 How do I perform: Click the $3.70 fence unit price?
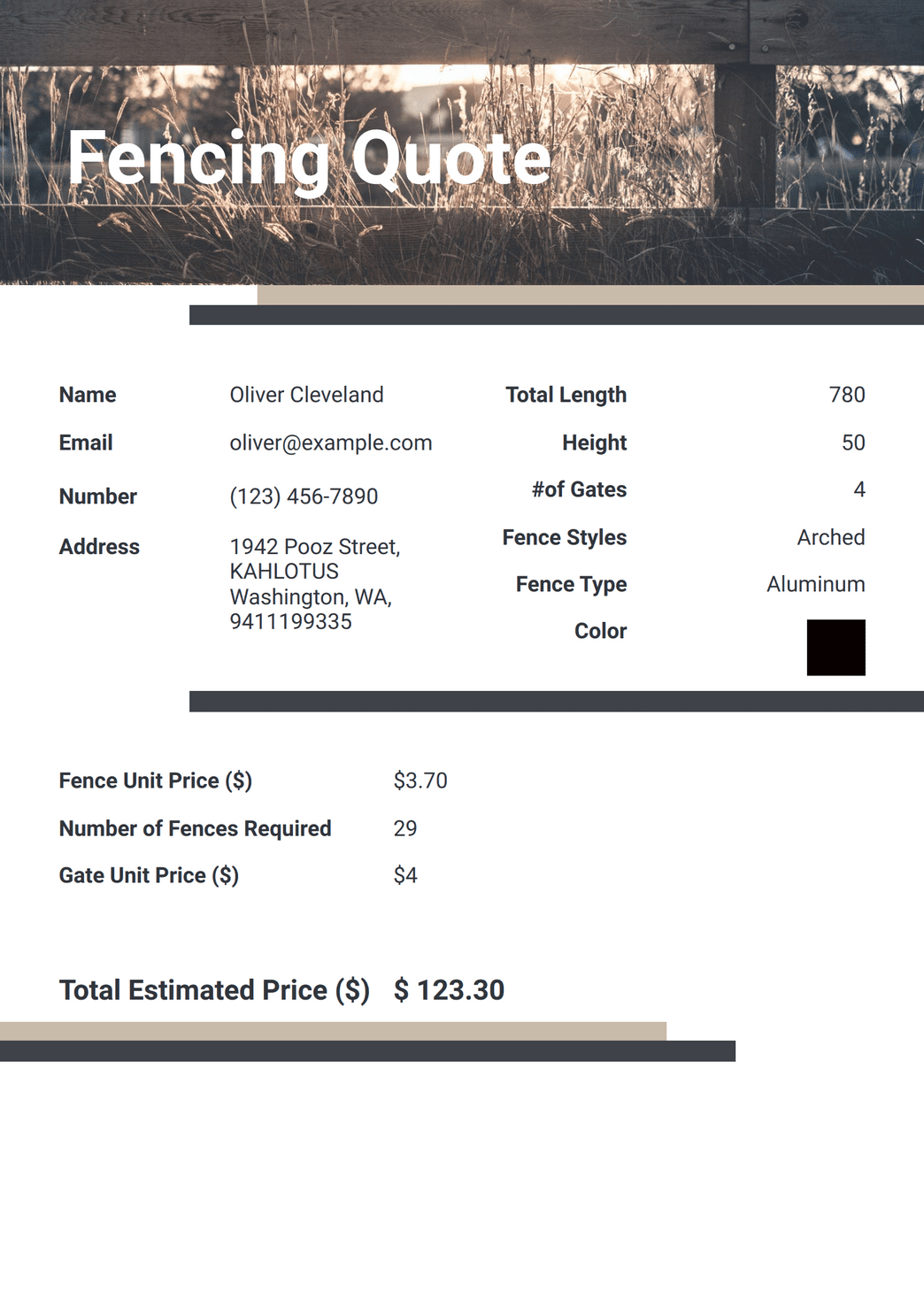[x=420, y=780]
